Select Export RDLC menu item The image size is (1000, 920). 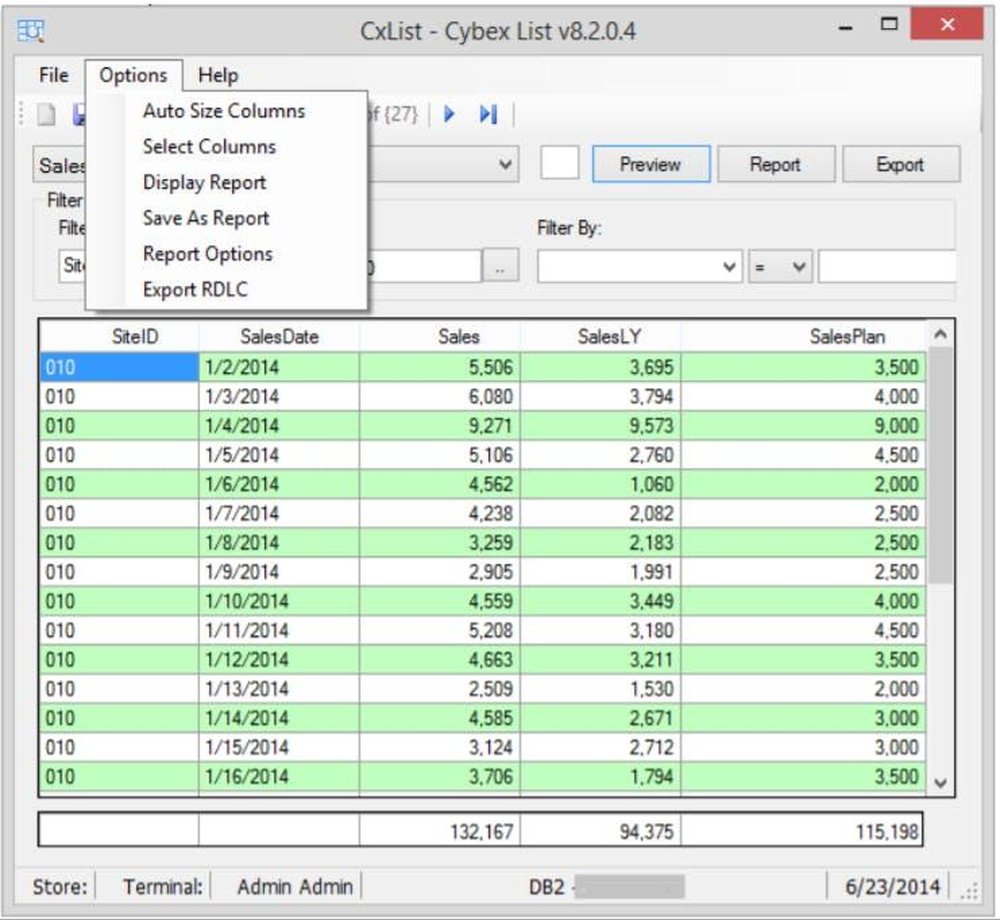195,289
